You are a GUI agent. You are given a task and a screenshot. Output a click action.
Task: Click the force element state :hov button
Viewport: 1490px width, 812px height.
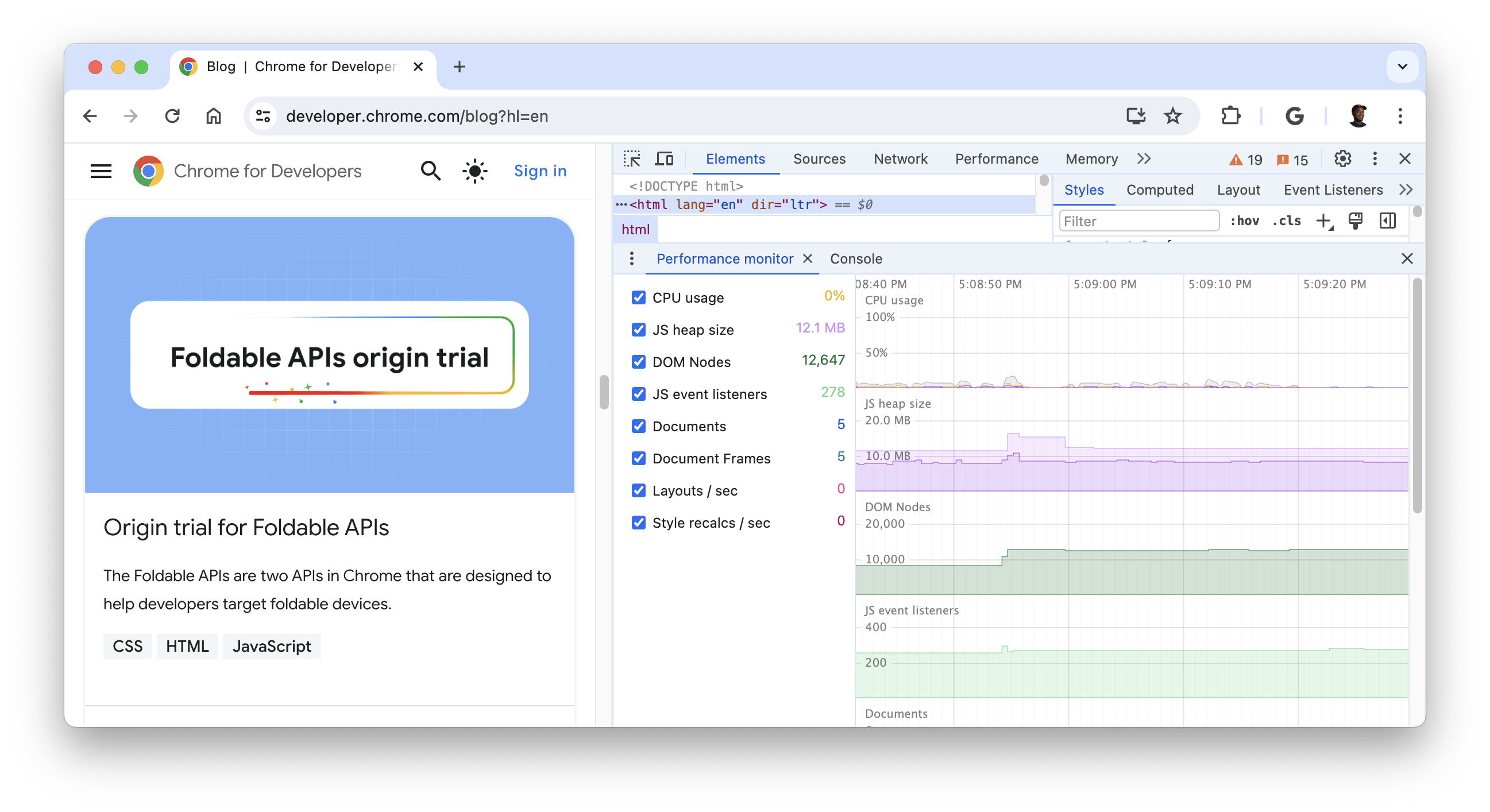click(1246, 221)
